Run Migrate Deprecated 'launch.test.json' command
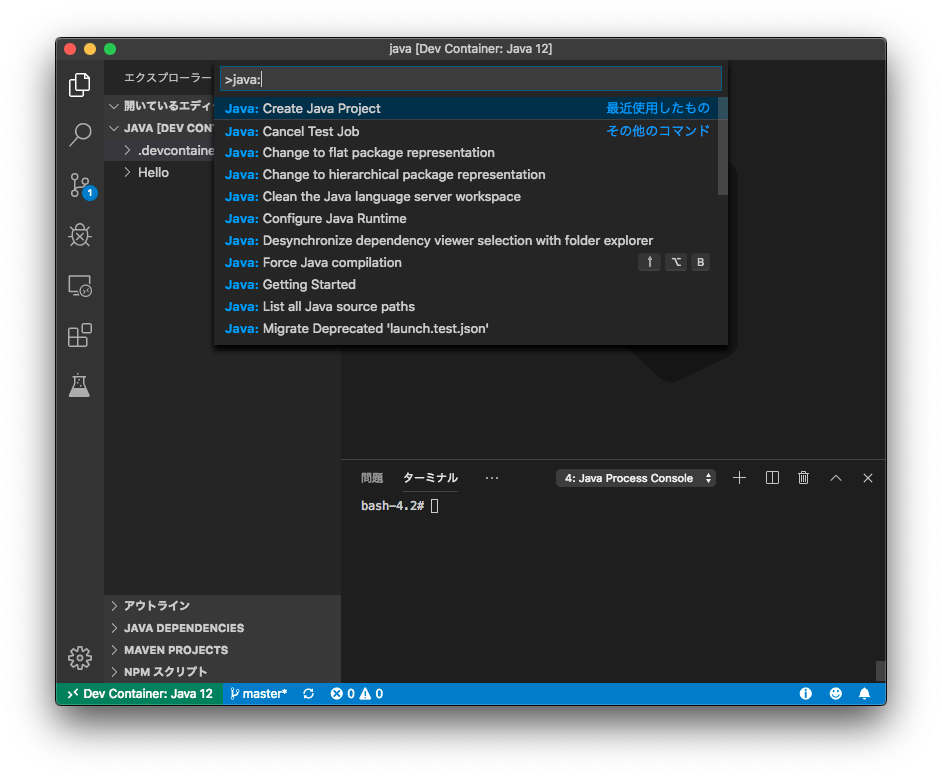This screenshot has width=942, height=779. (x=466, y=329)
